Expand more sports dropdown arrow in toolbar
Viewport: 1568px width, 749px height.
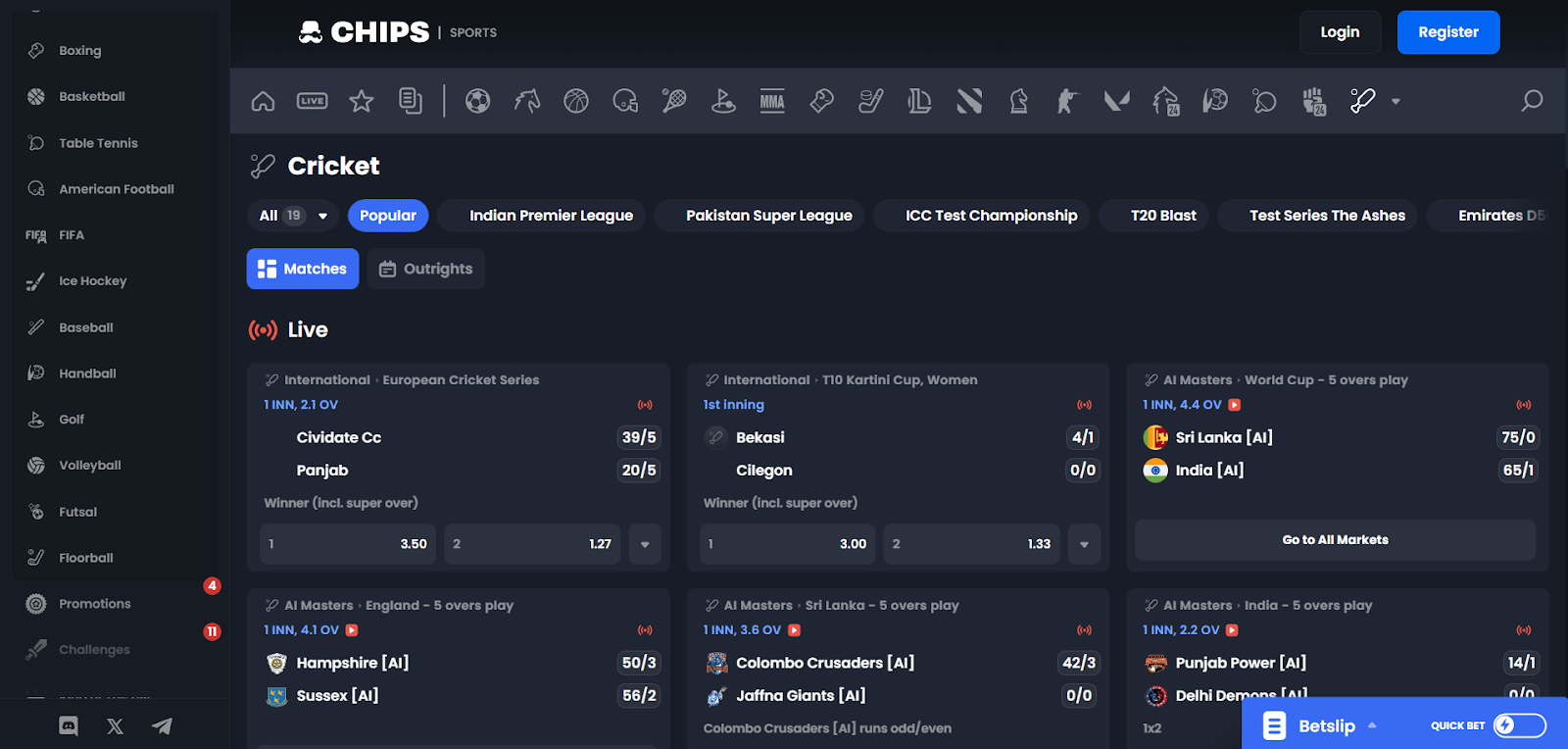tap(1396, 101)
